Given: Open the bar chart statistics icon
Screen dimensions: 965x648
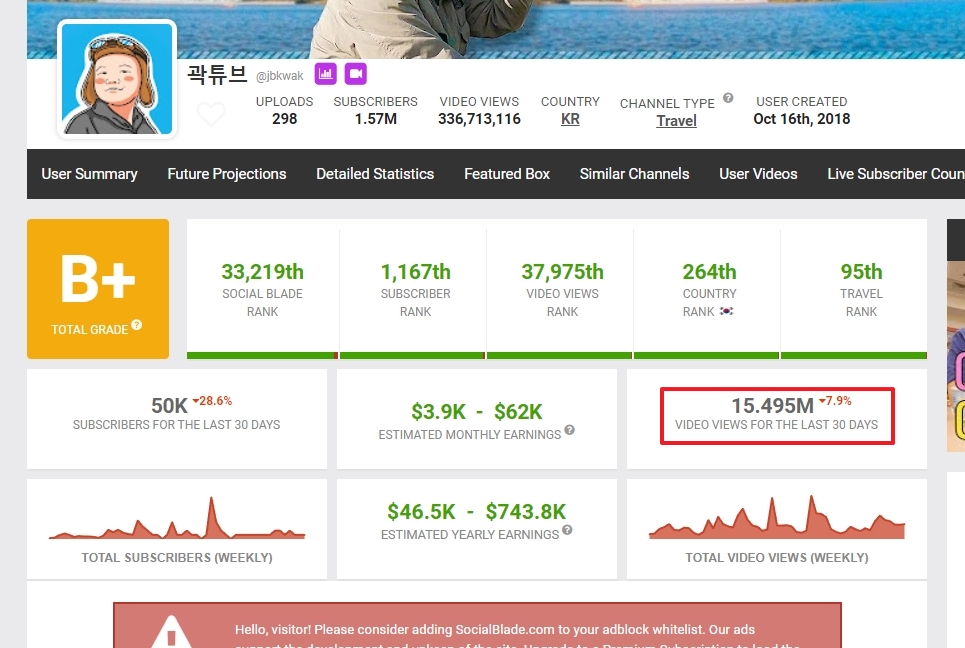Looking at the screenshot, I should click(326, 73).
